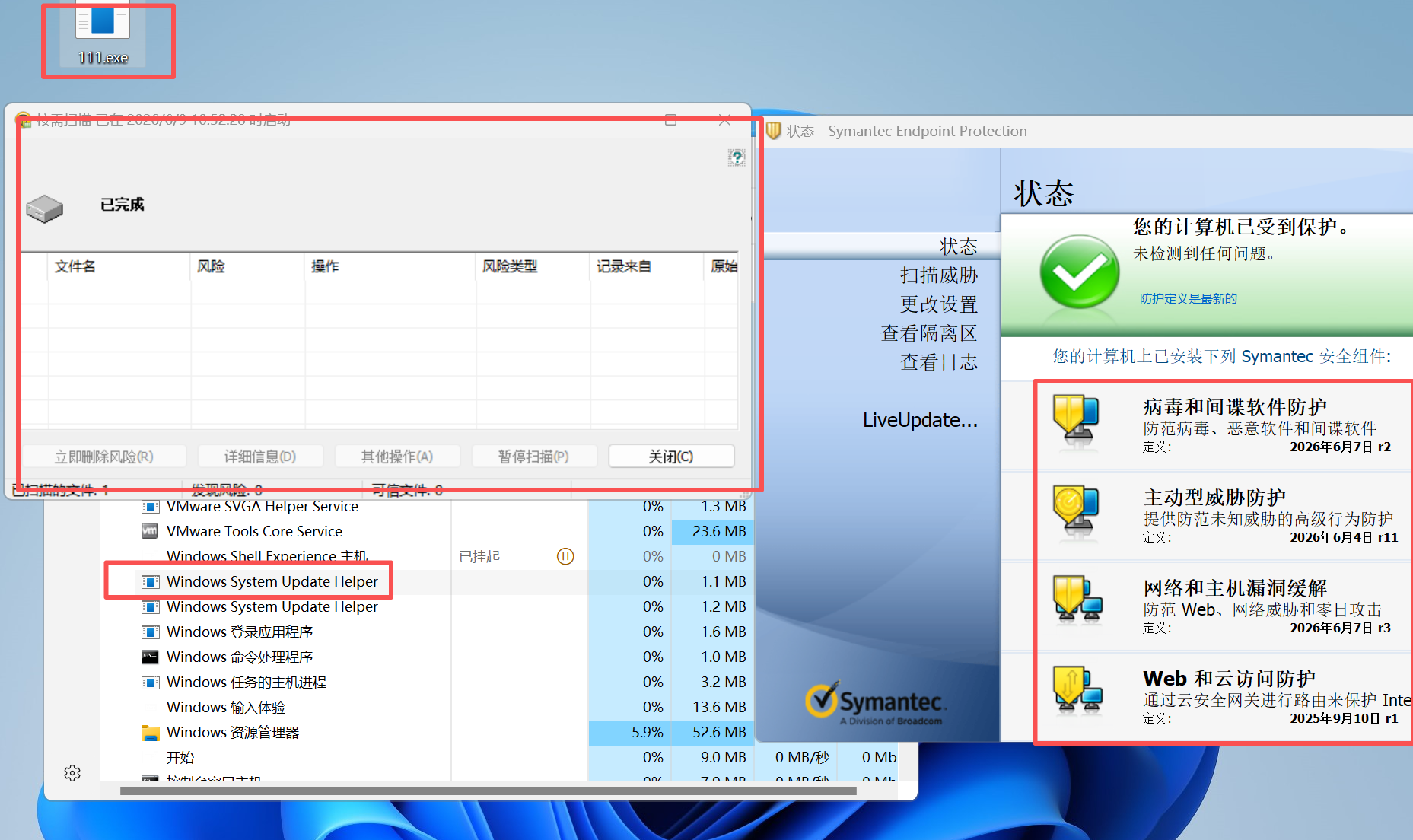Click the Symantec shield icon in title bar
Viewport: 1413px width, 840px height.
(x=773, y=131)
